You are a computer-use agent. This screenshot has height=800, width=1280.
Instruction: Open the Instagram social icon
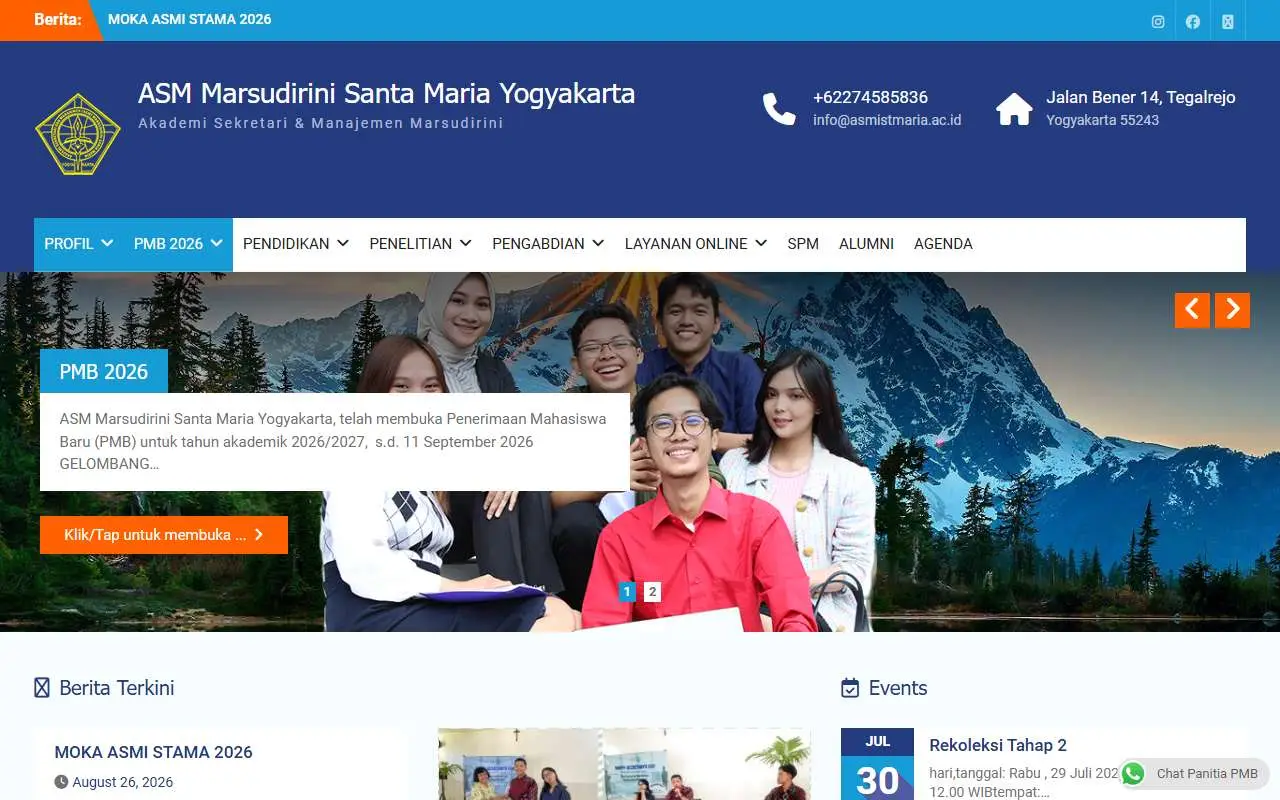(1158, 21)
